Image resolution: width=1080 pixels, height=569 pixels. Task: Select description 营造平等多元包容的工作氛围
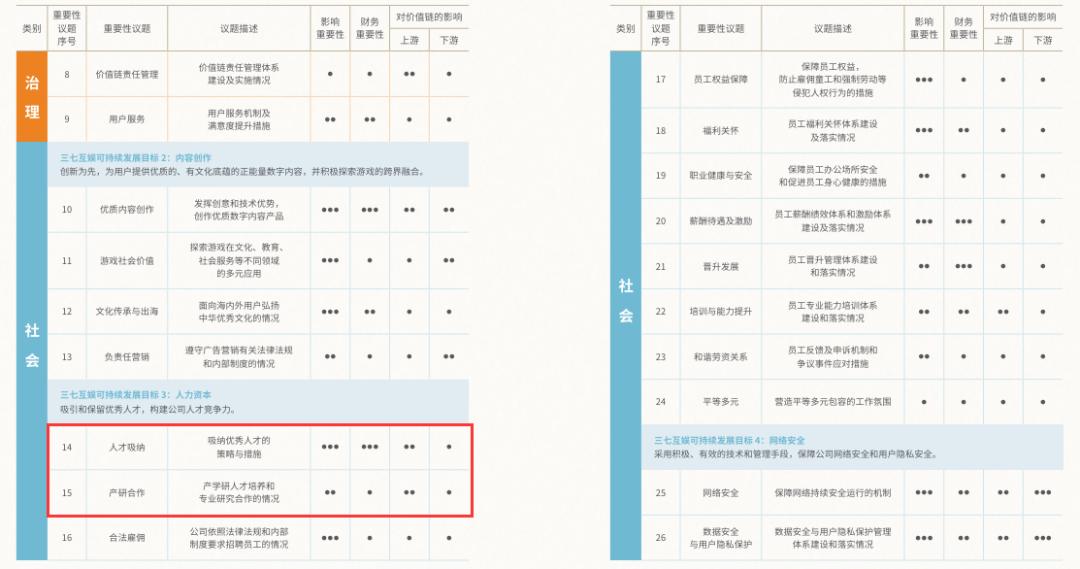(833, 402)
